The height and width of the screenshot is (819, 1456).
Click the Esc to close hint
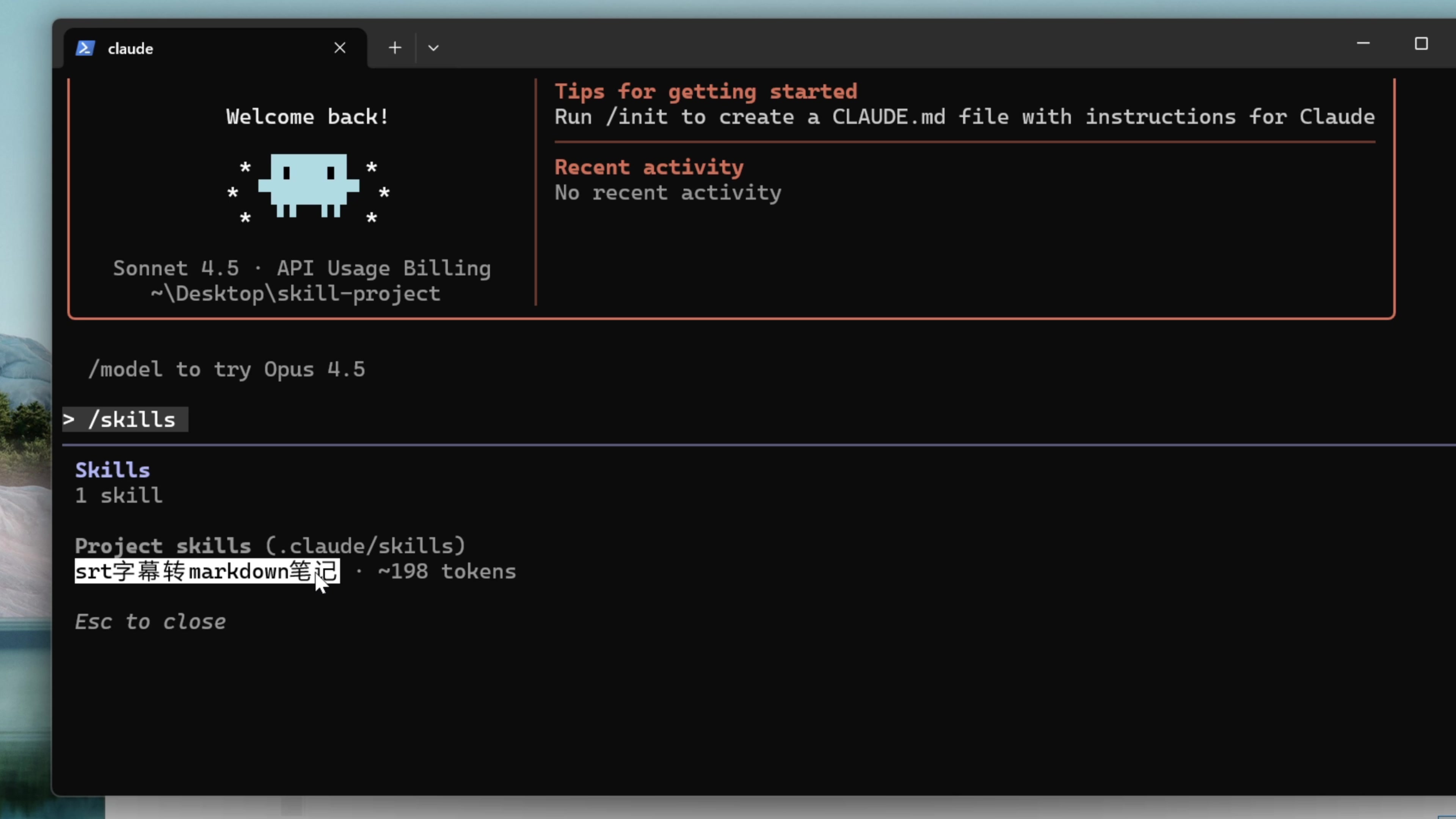click(151, 622)
